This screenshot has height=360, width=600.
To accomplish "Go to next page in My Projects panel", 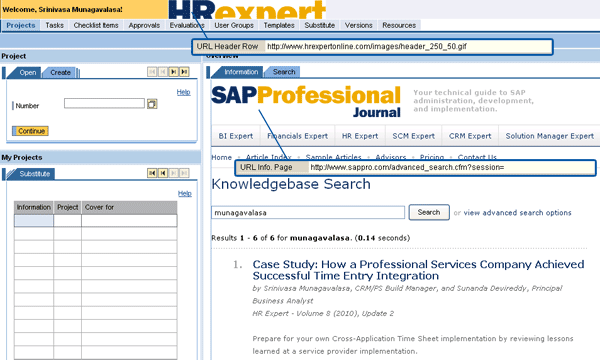I will pyautogui.click(x=173, y=173).
